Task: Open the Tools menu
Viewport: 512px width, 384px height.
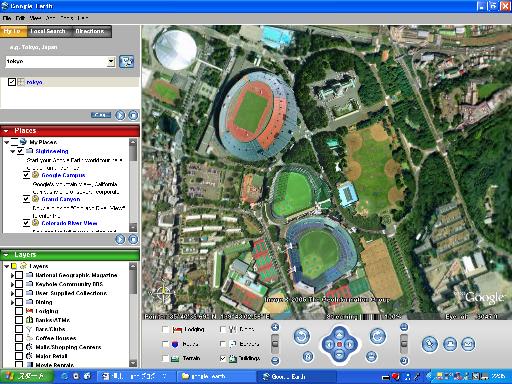Action: pyautogui.click(x=67, y=18)
